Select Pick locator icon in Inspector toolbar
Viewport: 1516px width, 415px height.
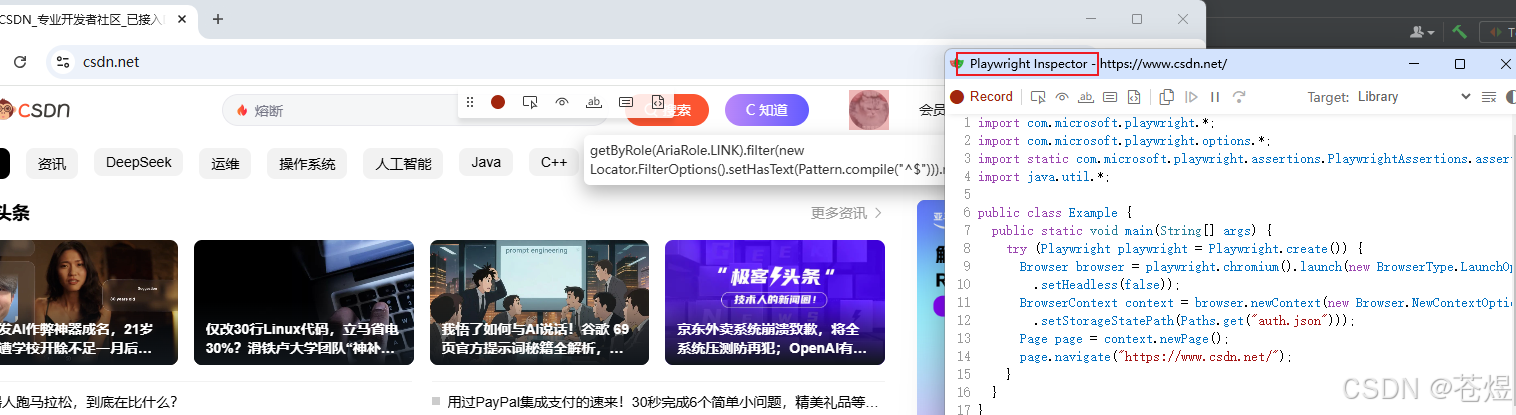point(1038,97)
